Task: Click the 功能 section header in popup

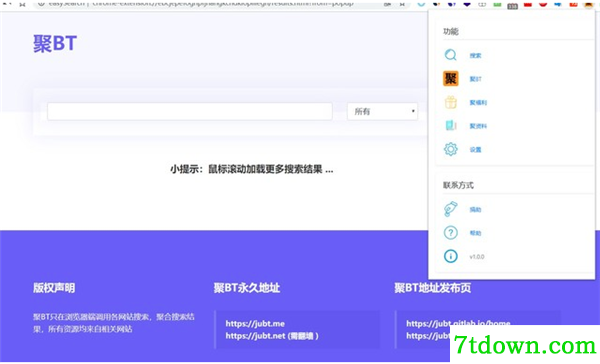Action: (x=450, y=31)
